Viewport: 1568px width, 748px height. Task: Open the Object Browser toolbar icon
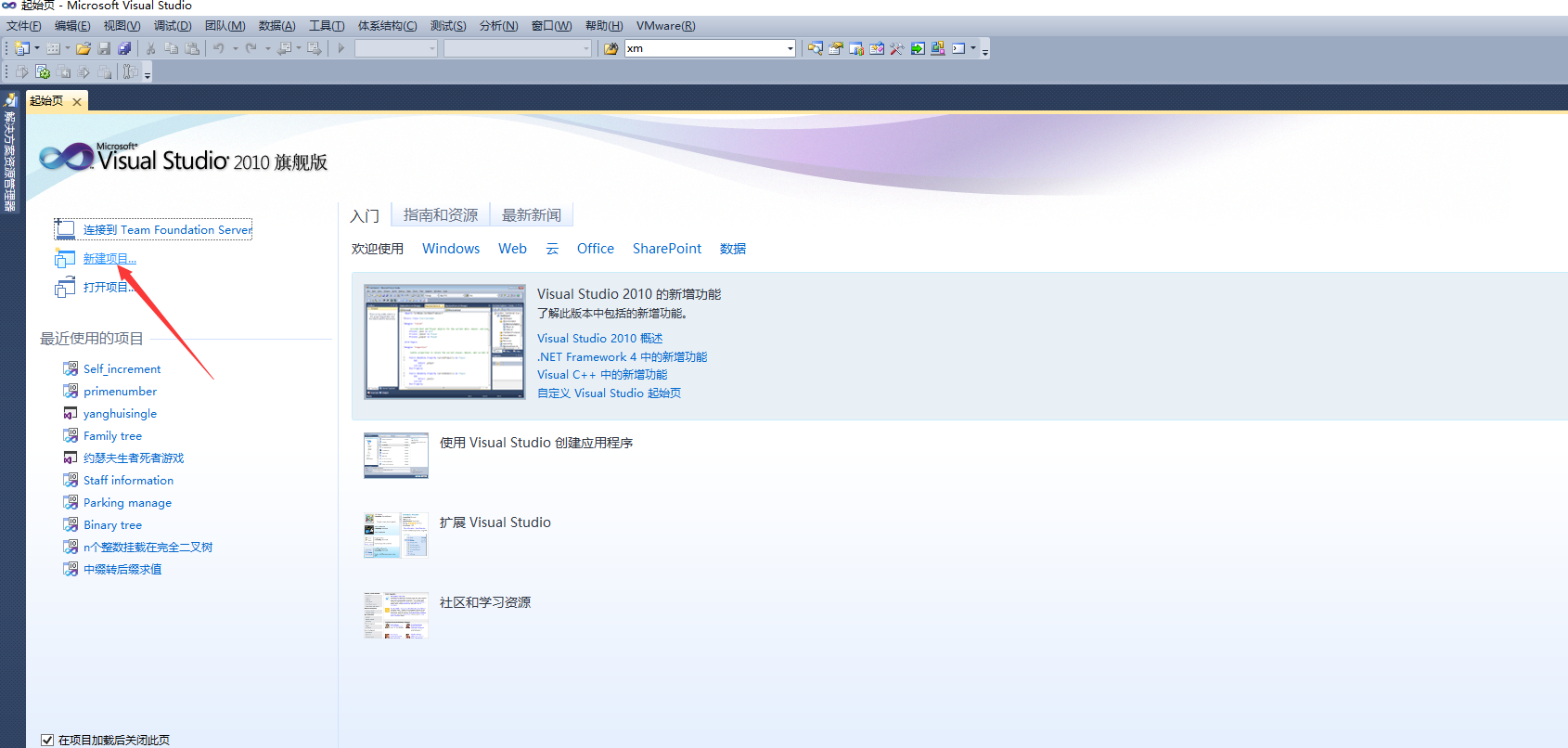pos(855,48)
